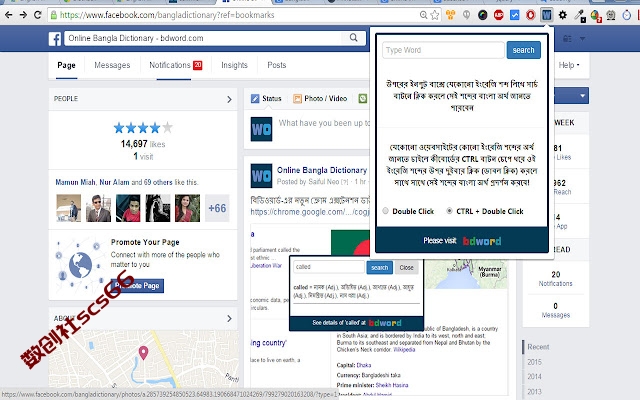Viewport: 640px width, 400px height.
Task: Open the Insights tab
Action: click(x=234, y=65)
